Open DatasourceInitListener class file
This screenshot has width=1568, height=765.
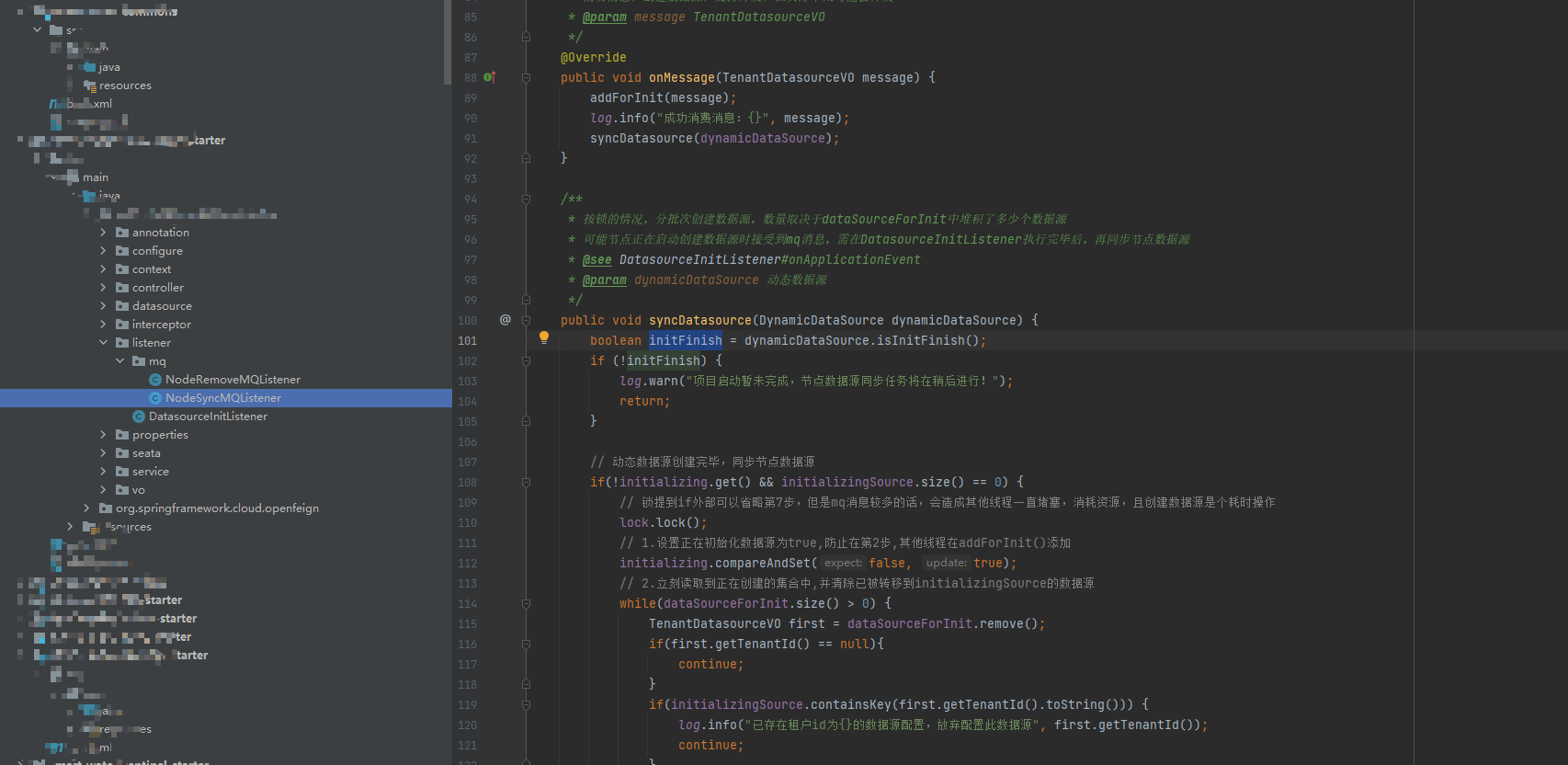coord(208,417)
